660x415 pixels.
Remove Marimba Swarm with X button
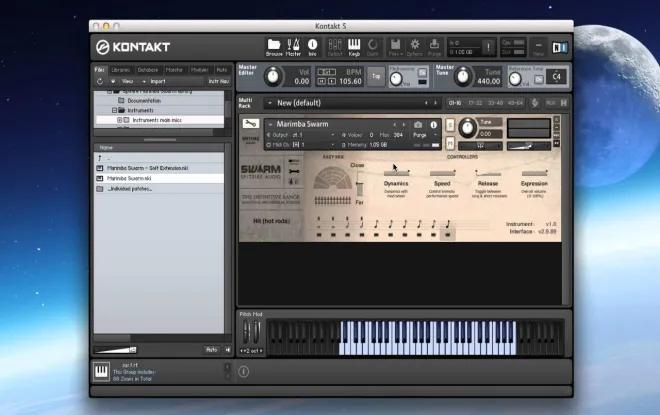(x=556, y=120)
